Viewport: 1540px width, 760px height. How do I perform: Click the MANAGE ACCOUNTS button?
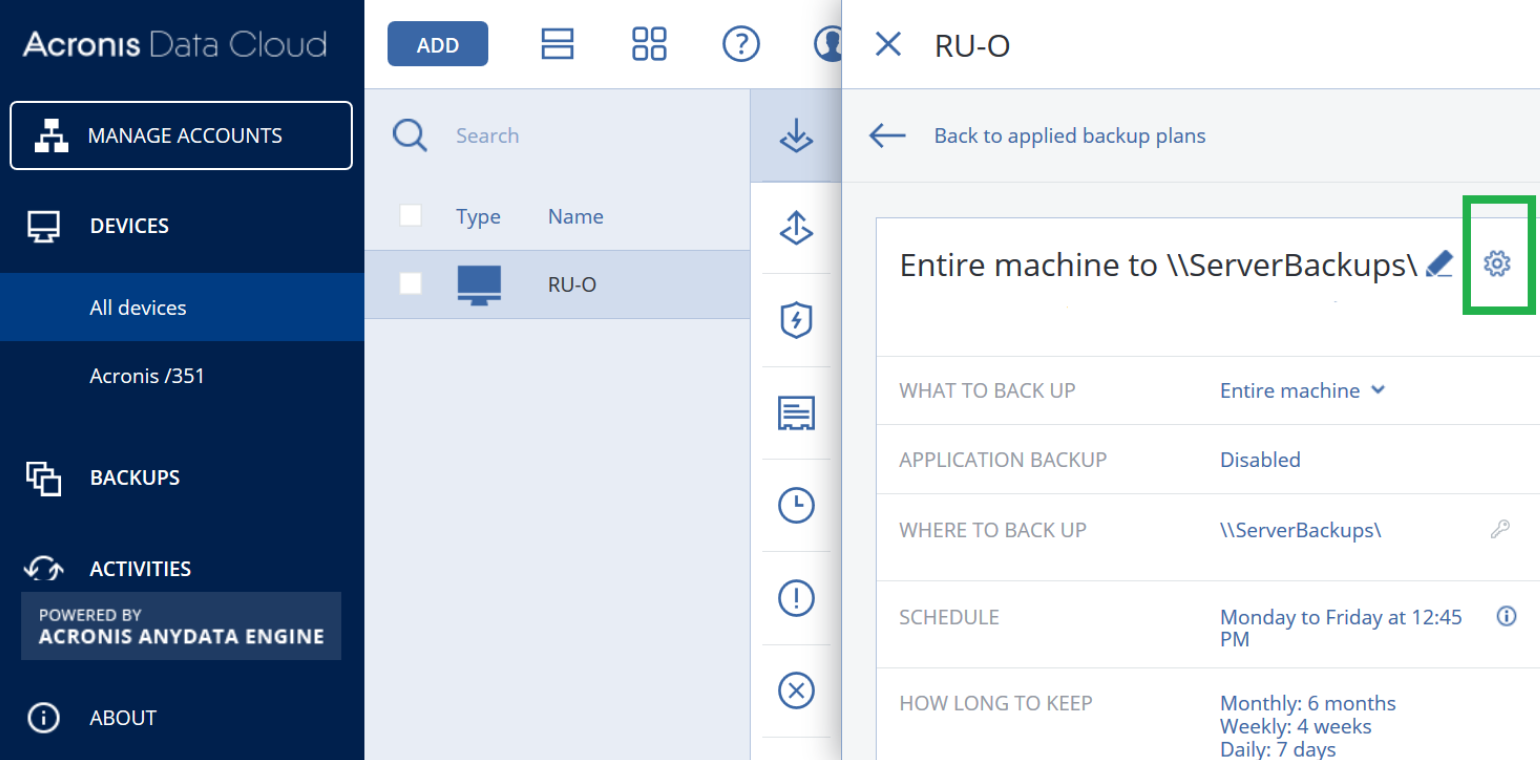(181, 135)
